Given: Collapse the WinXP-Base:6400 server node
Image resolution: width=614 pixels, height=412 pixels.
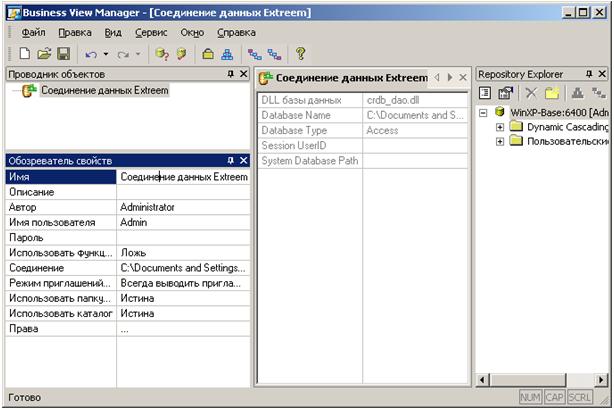Looking at the screenshot, I should (x=485, y=112).
